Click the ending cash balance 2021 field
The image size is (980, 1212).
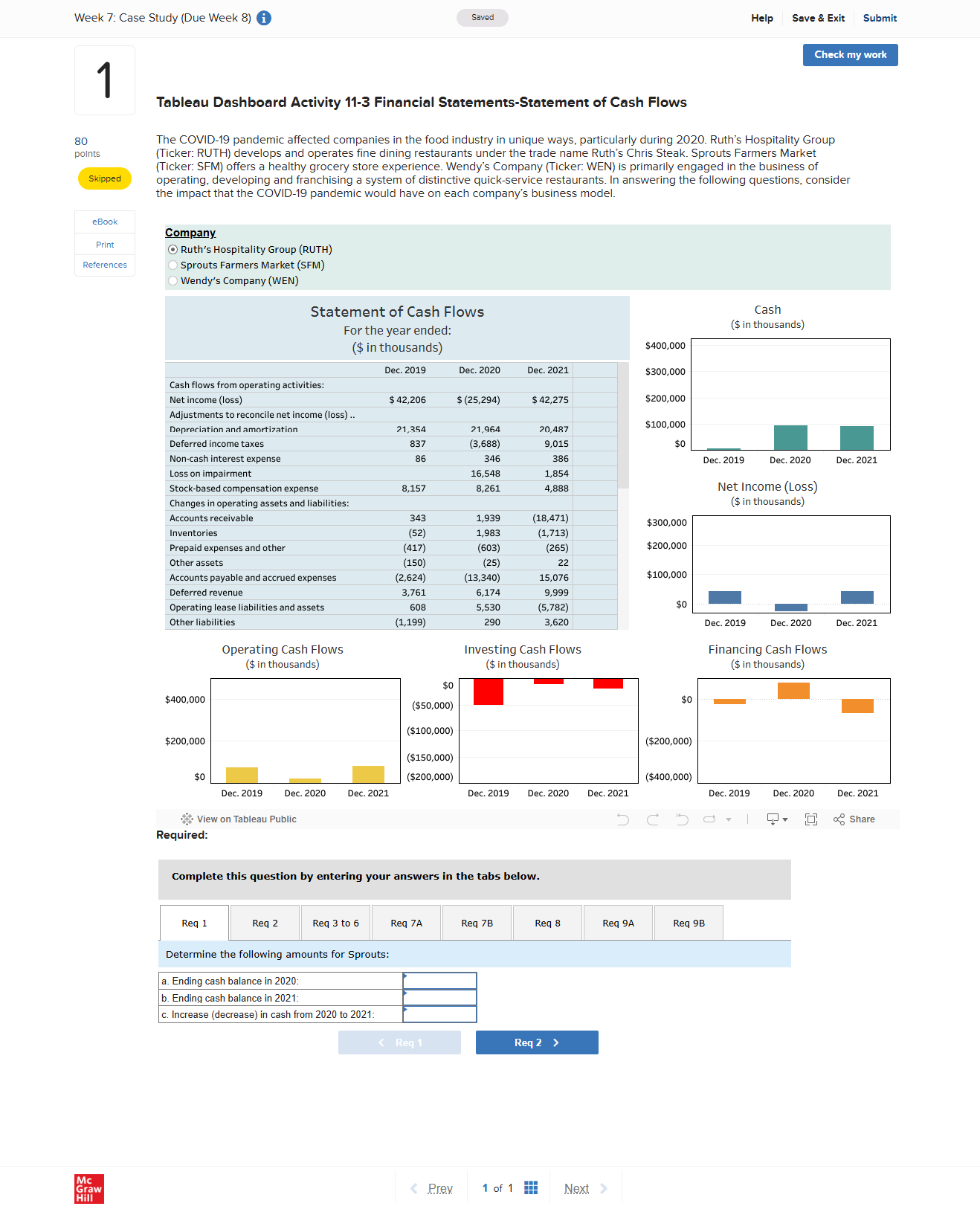[x=439, y=998]
